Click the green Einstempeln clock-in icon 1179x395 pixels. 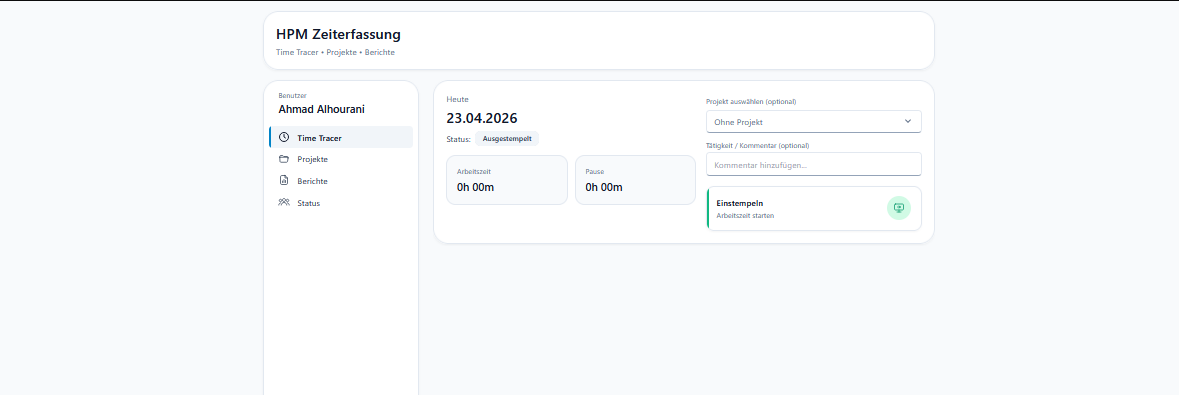point(899,208)
